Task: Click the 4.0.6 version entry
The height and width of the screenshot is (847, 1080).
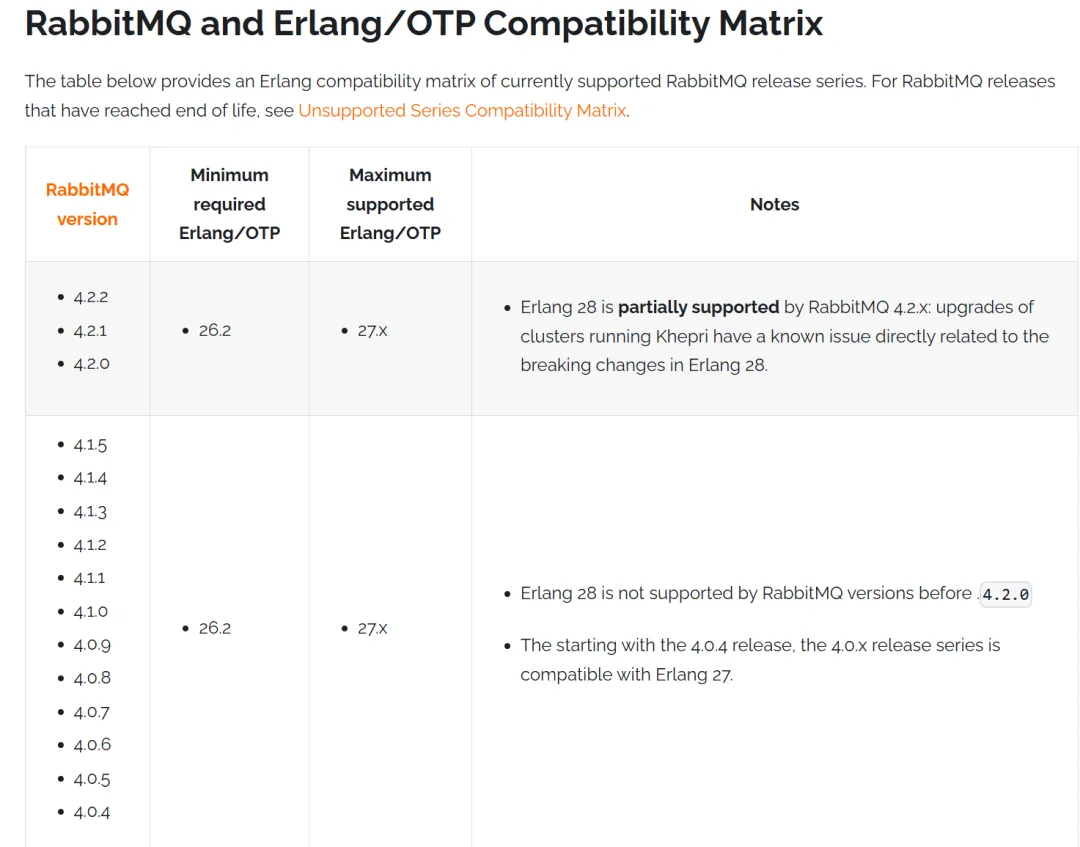Action: point(92,744)
